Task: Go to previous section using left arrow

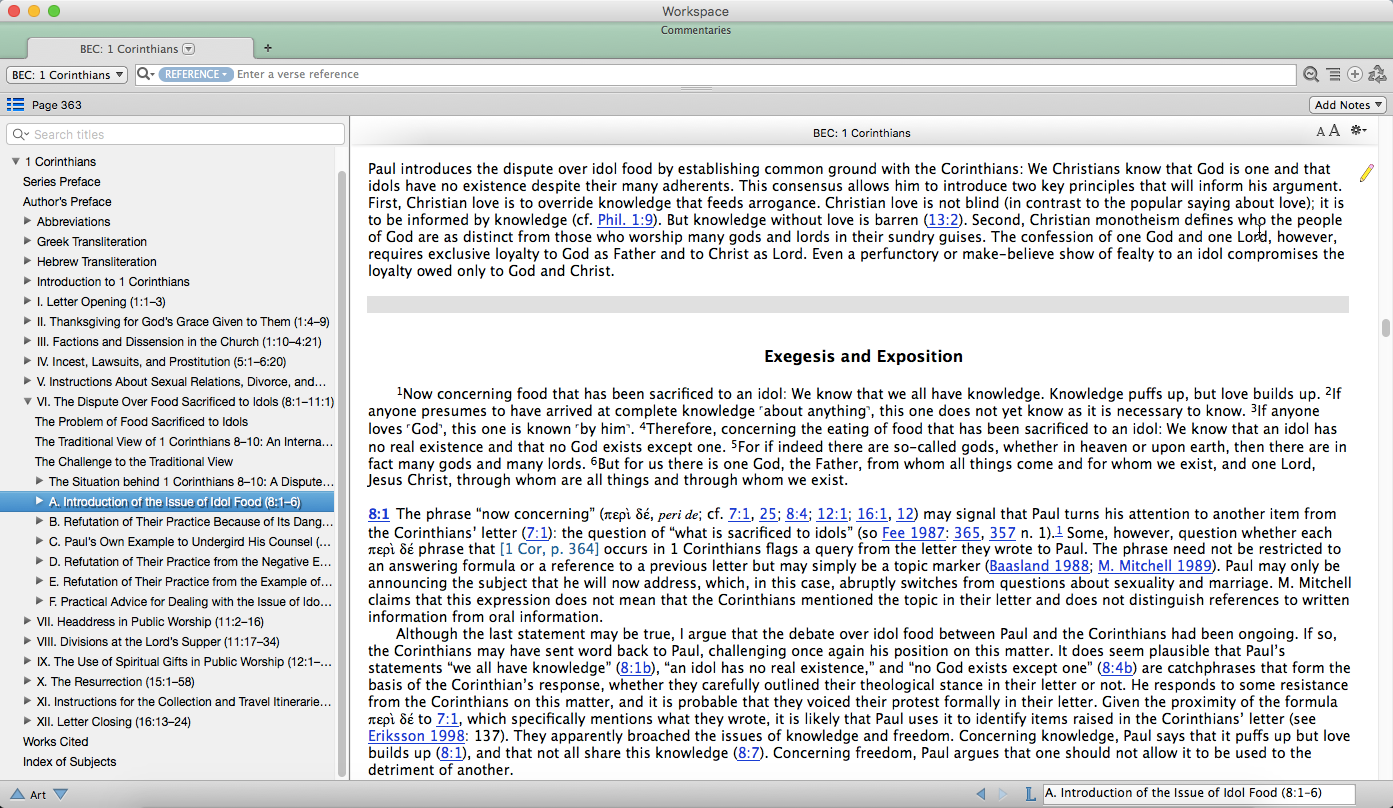Action: (x=981, y=794)
